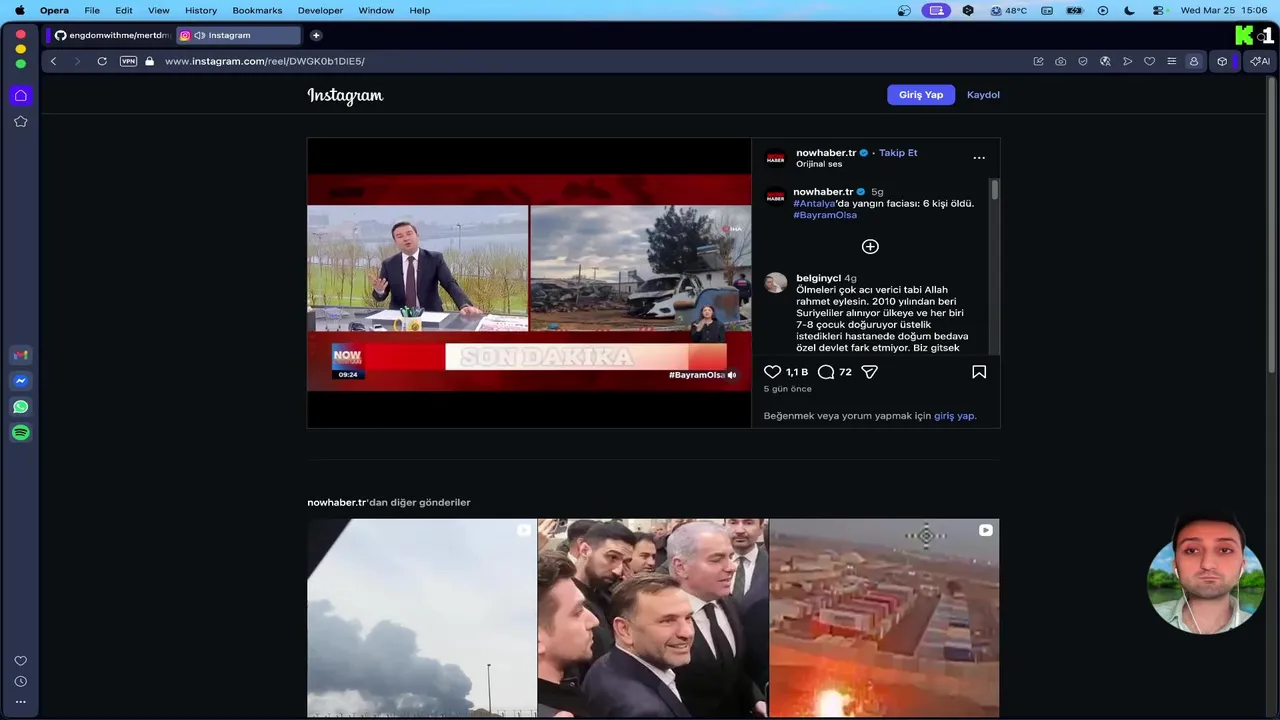Open the three-dot more options menu on post
Screen dimensions: 1280x720
point(979,158)
